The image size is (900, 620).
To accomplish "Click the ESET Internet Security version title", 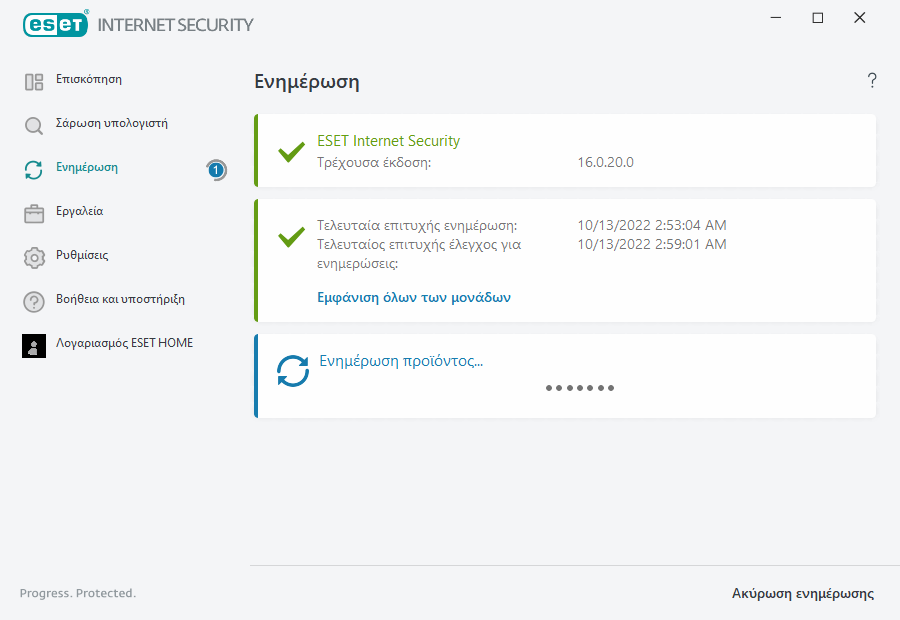I will pyautogui.click(x=388, y=141).
